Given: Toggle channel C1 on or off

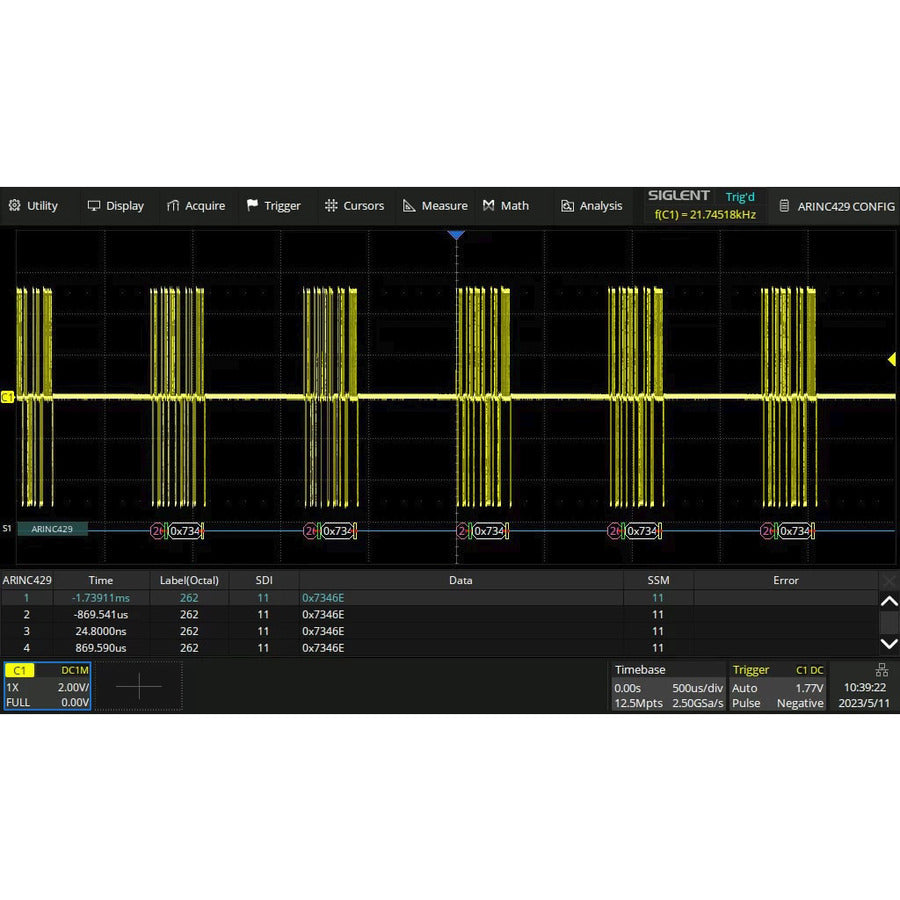Looking at the screenshot, I should [x=20, y=671].
